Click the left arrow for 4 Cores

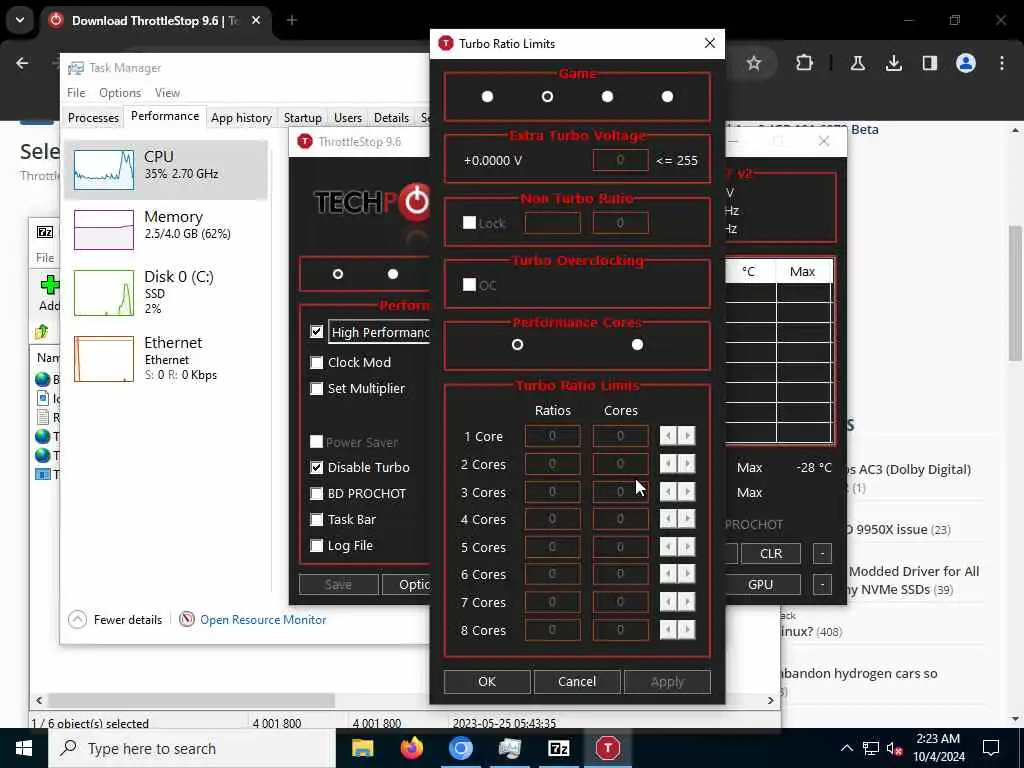point(668,519)
